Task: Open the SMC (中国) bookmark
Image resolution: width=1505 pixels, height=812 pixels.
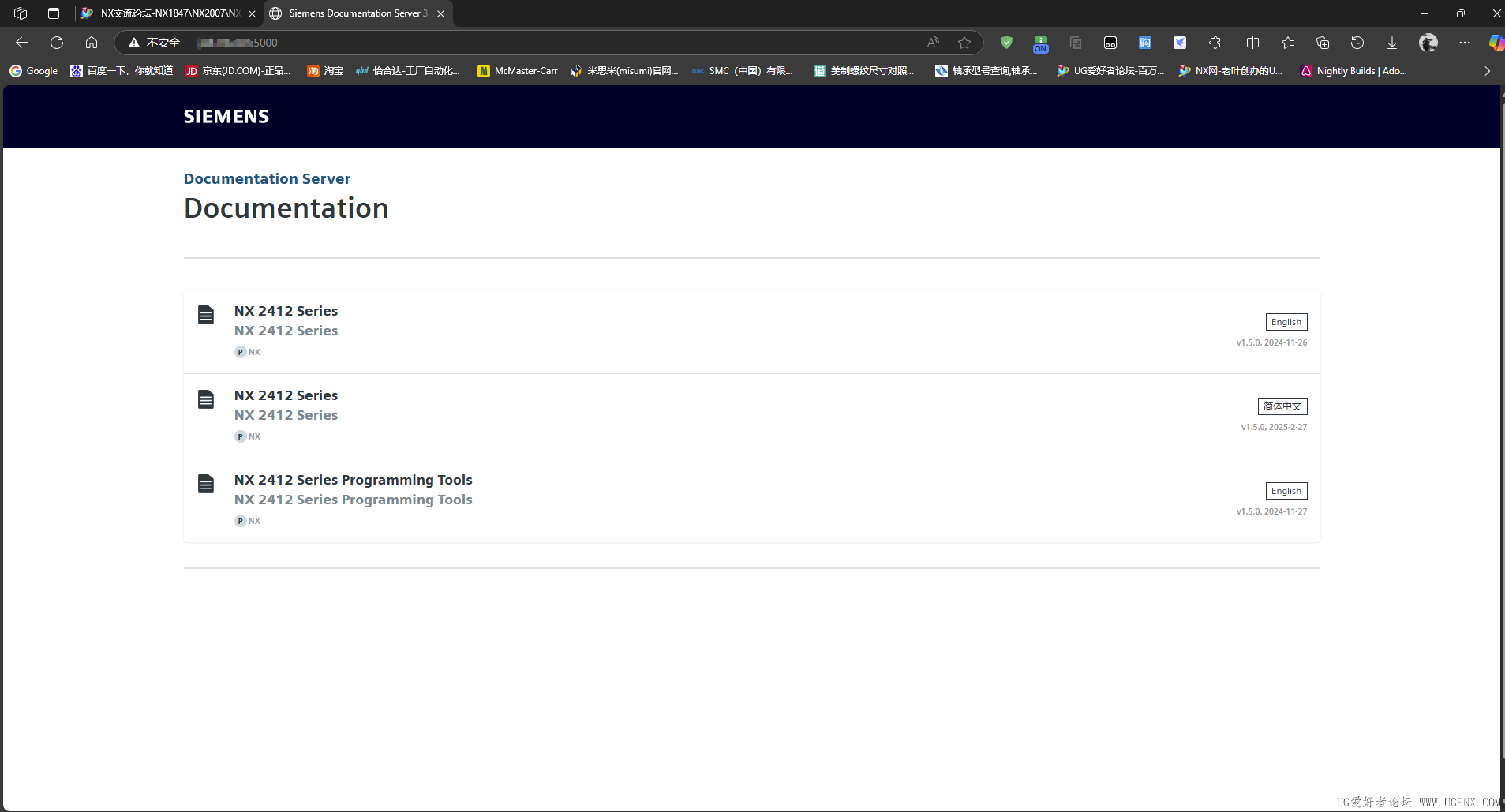Action: (x=743, y=71)
